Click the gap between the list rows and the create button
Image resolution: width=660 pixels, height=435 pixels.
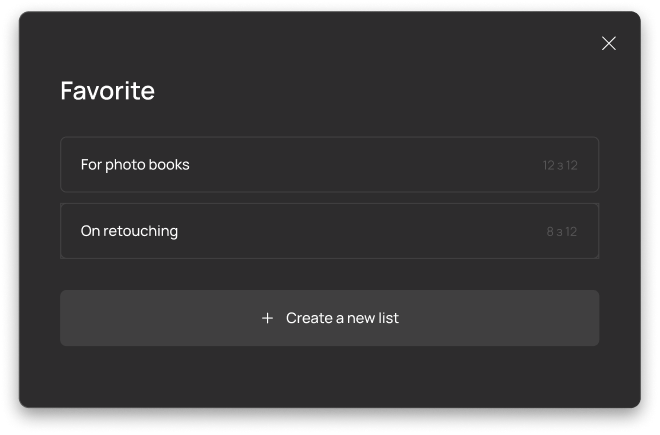(x=329, y=275)
